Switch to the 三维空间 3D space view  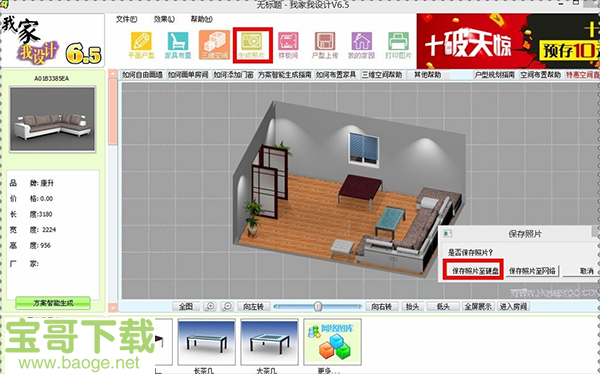214,46
